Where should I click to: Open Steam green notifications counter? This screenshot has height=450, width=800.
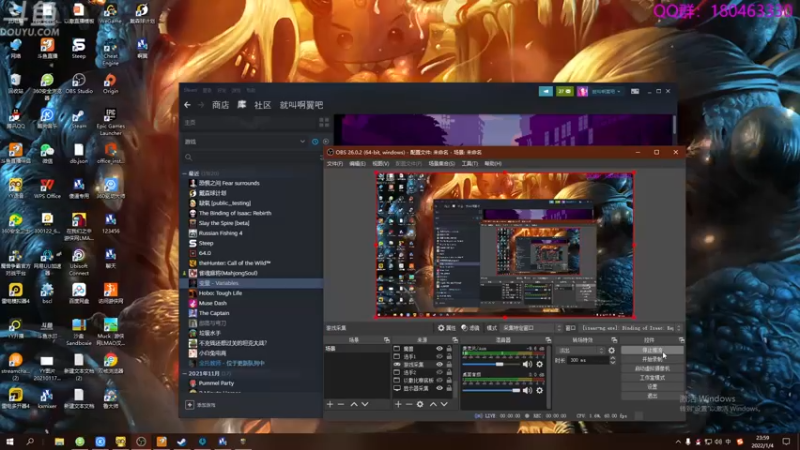(564, 91)
